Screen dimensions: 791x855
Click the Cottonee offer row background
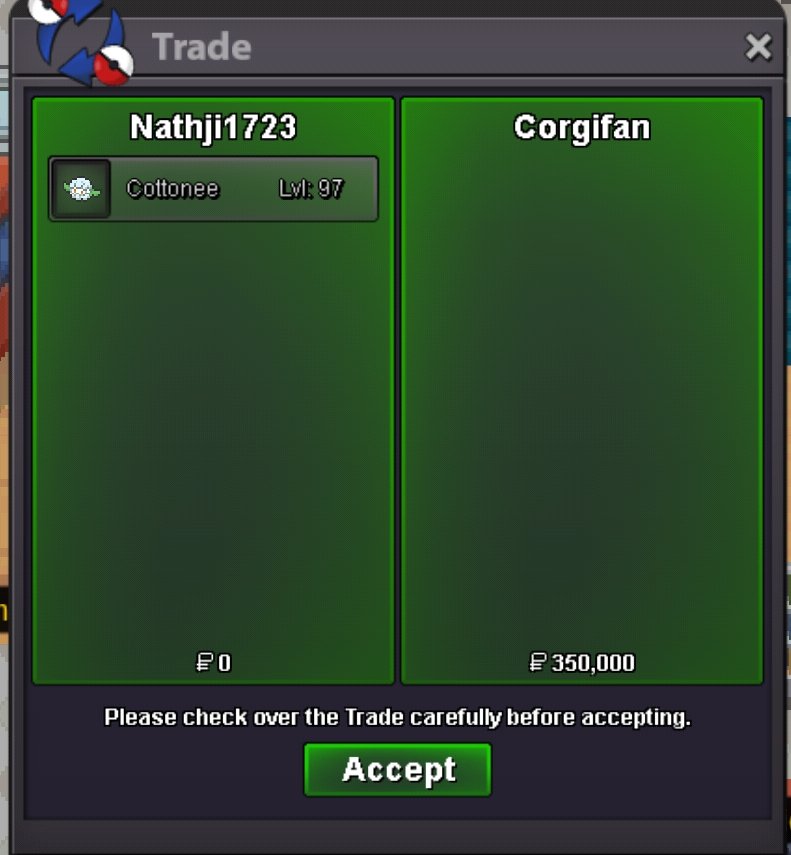point(213,189)
